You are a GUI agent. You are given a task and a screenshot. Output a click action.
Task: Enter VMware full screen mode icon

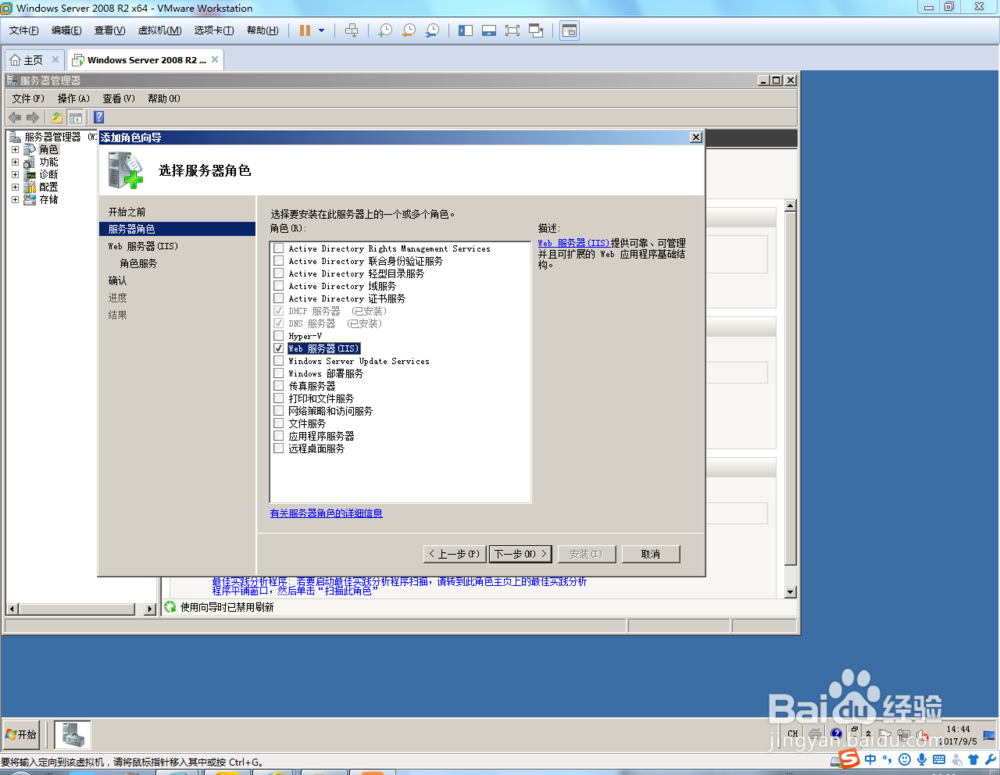click(512, 31)
